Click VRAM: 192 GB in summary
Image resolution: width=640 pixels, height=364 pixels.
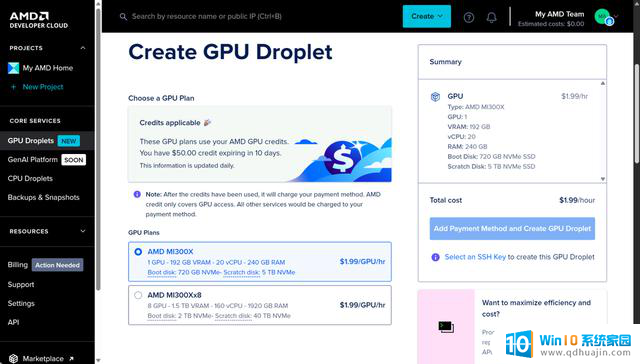(x=469, y=127)
